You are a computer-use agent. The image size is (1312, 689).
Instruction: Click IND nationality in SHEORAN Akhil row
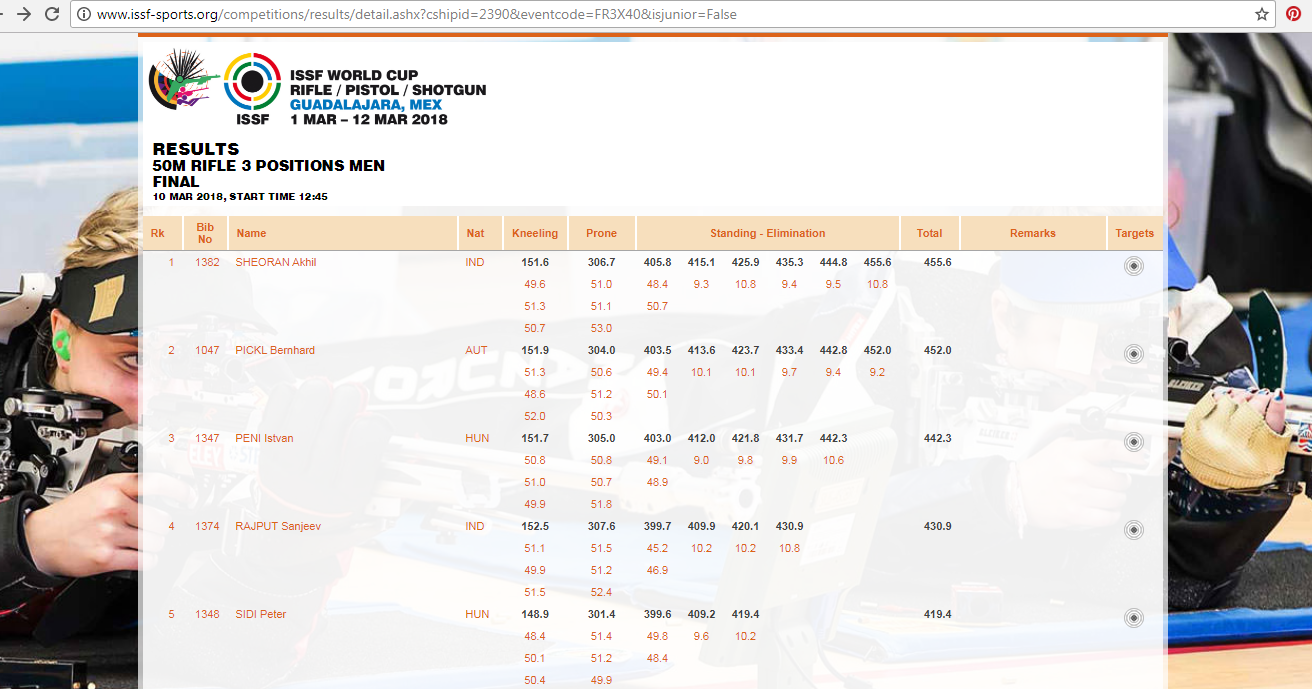pos(475,262)
